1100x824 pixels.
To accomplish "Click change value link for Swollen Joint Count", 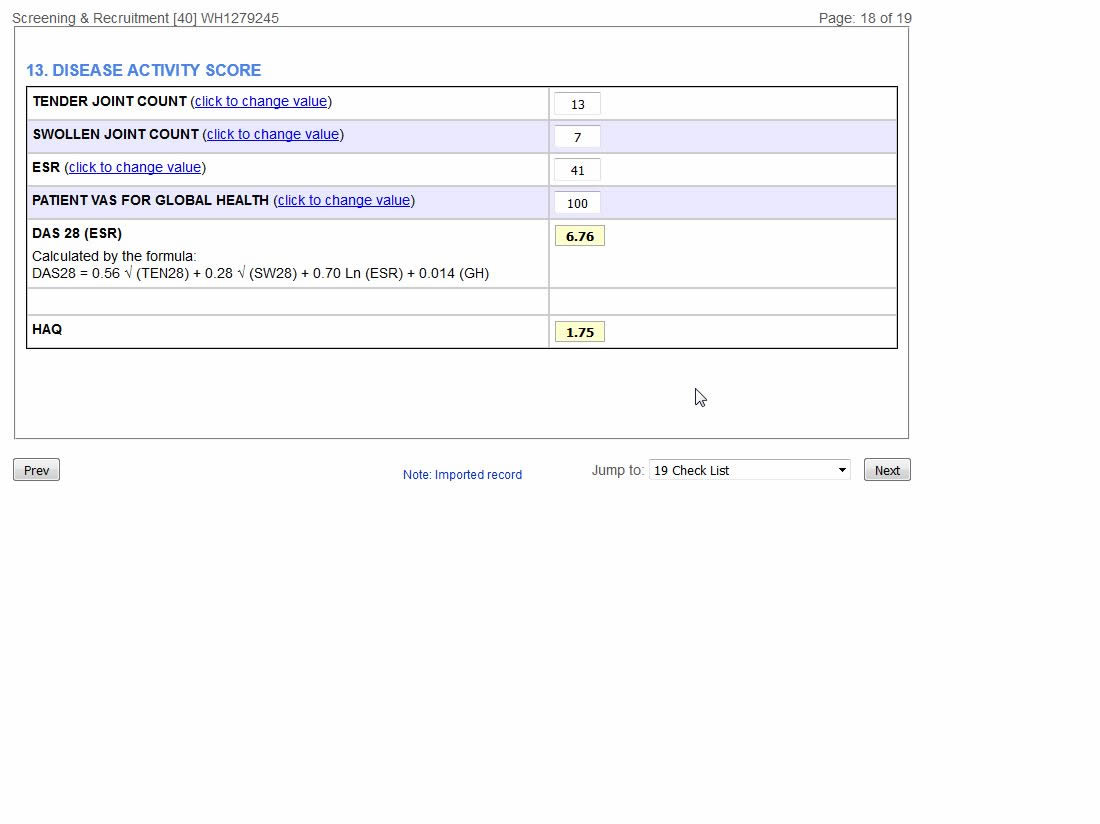I will 273,135.
